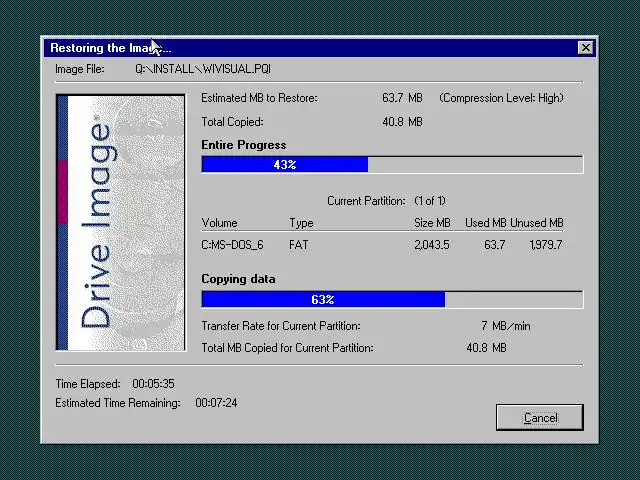Click the Compression Level: High text

click(x=501, y=98)
